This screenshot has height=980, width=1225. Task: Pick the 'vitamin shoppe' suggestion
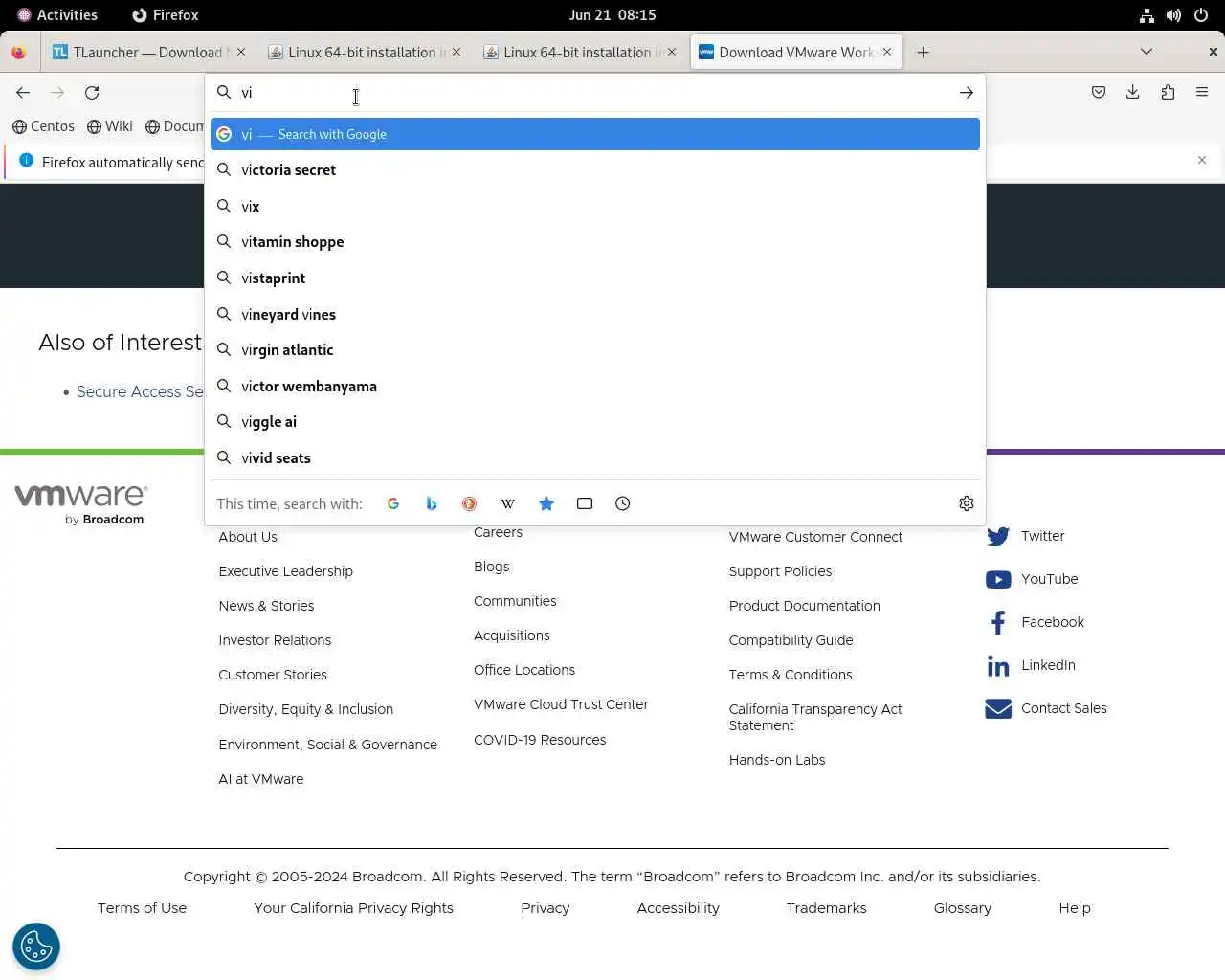click(595, 242)
